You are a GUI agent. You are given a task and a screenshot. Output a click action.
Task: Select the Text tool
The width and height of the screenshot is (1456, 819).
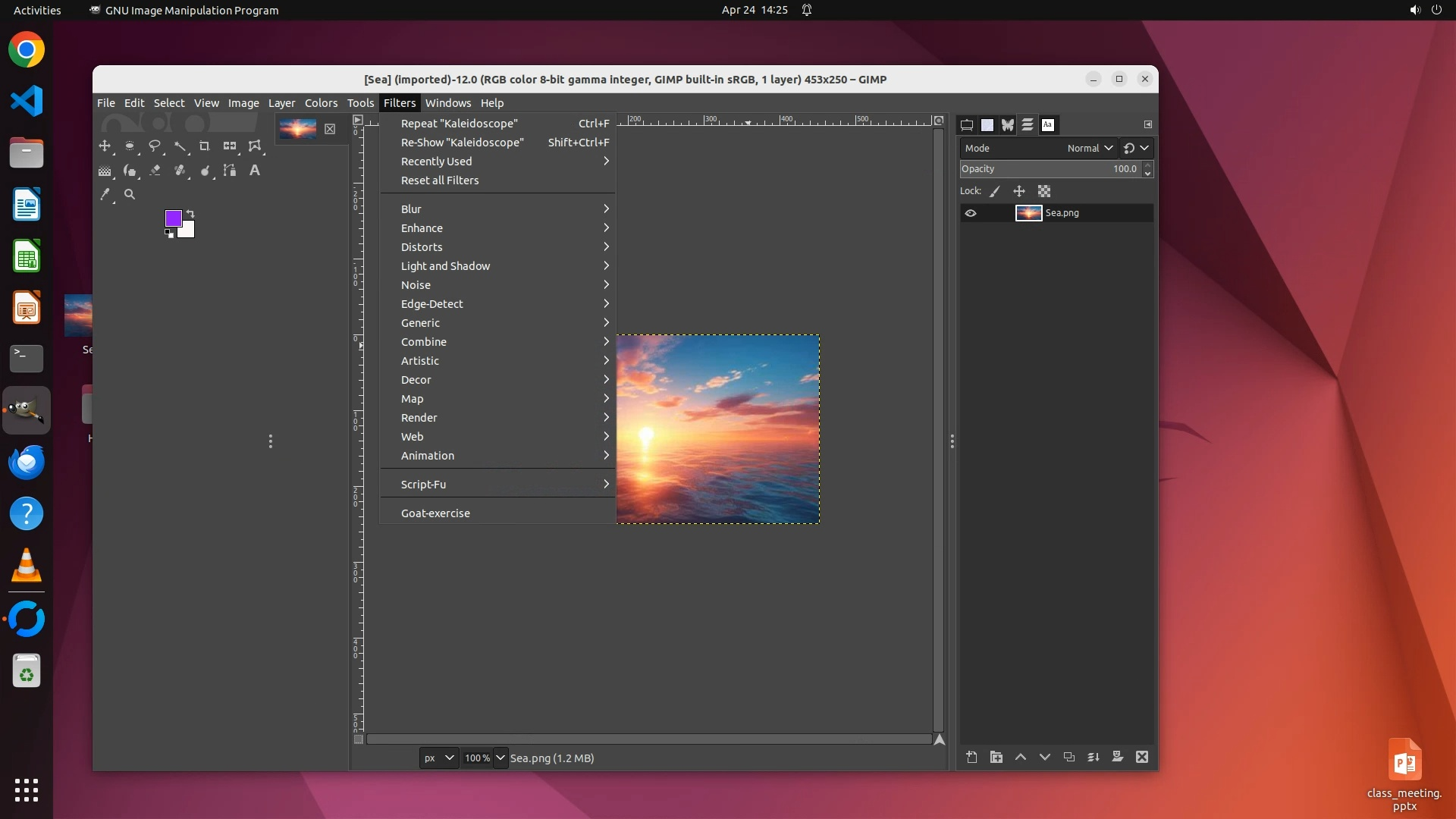coord(255,171)
